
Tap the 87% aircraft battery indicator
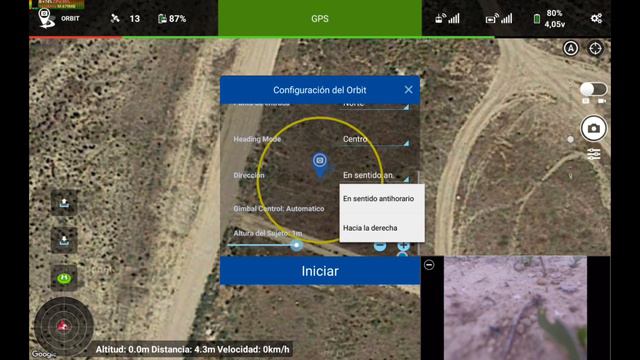(172, 19)
